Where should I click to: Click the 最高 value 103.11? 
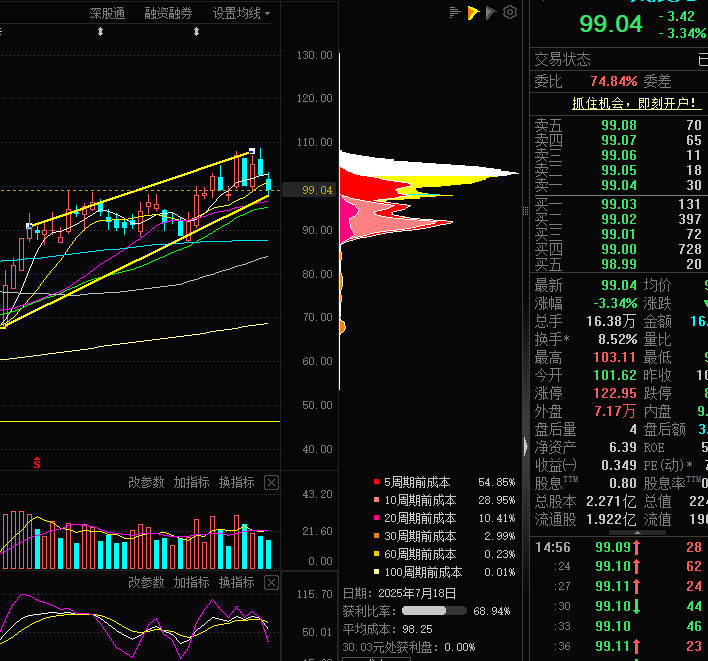(x=615, y=357)
